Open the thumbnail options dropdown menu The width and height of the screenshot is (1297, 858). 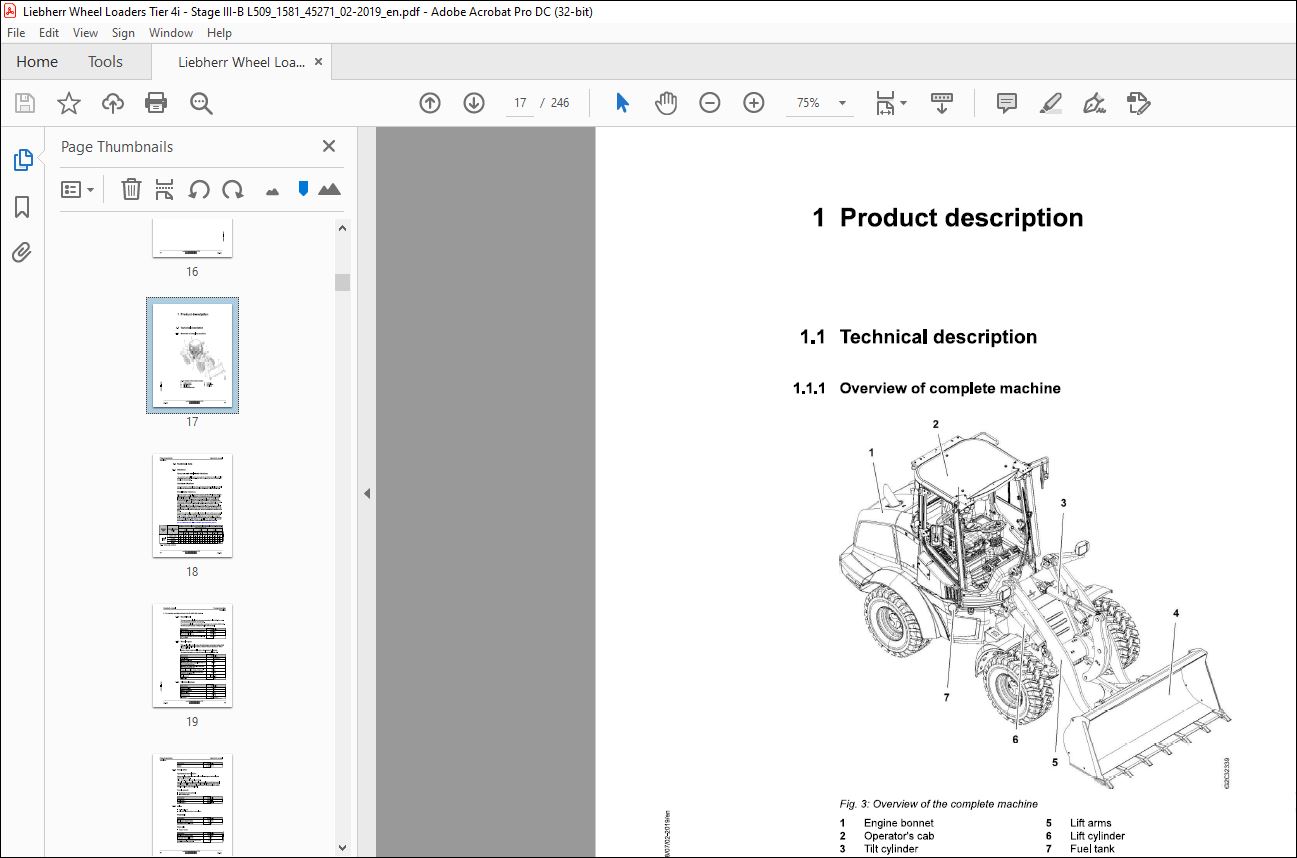pyautogui.click(x=78, y=189)
